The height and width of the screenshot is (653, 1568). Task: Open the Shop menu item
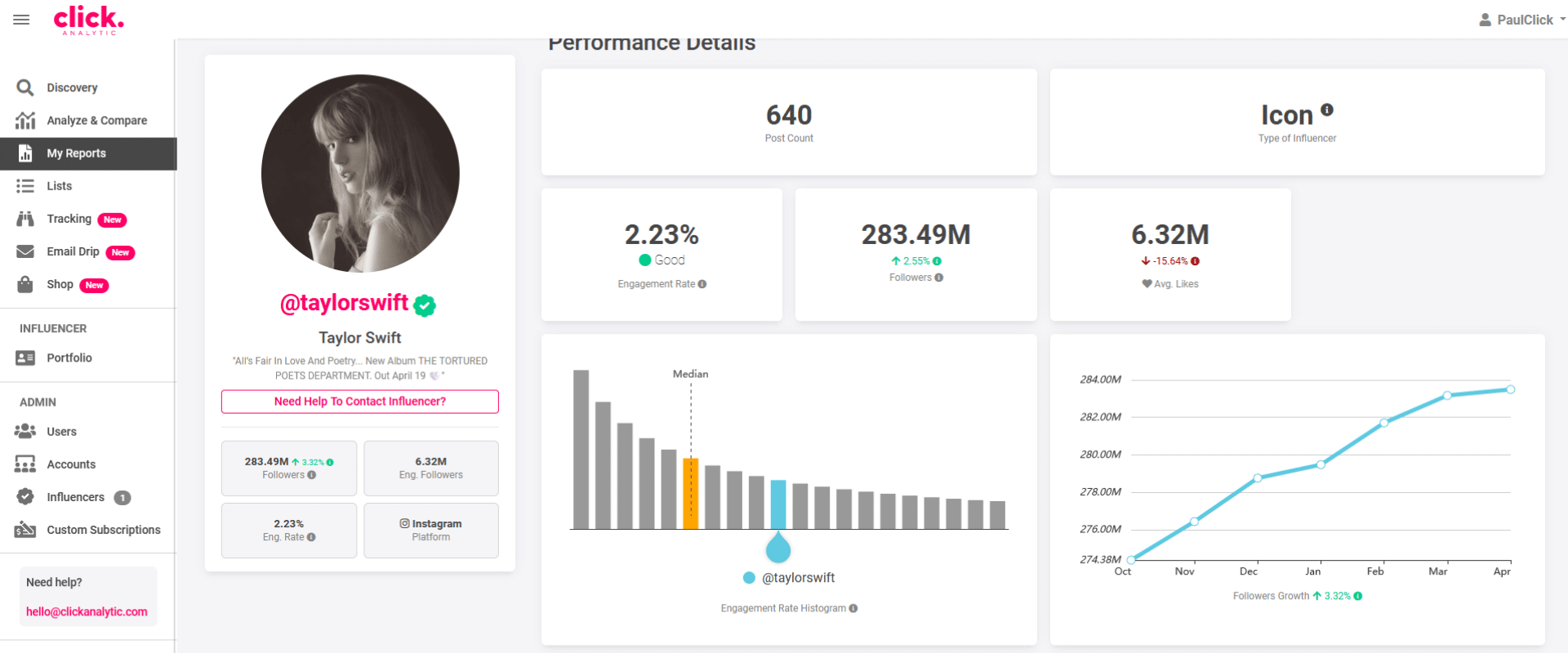(60, 284)
